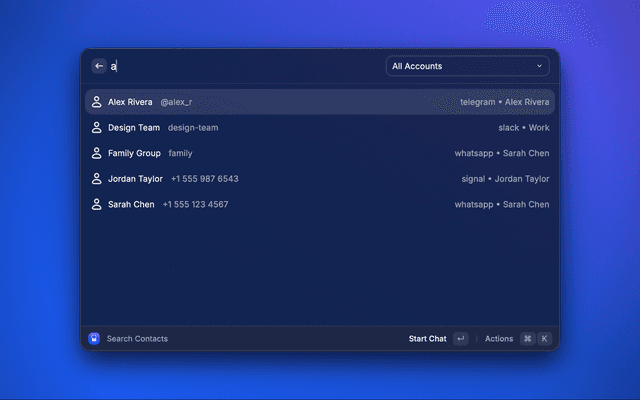Screen dimensions: 640x400
Task: Open the All Accounts dropdown
Action: (x=467, y=66)
